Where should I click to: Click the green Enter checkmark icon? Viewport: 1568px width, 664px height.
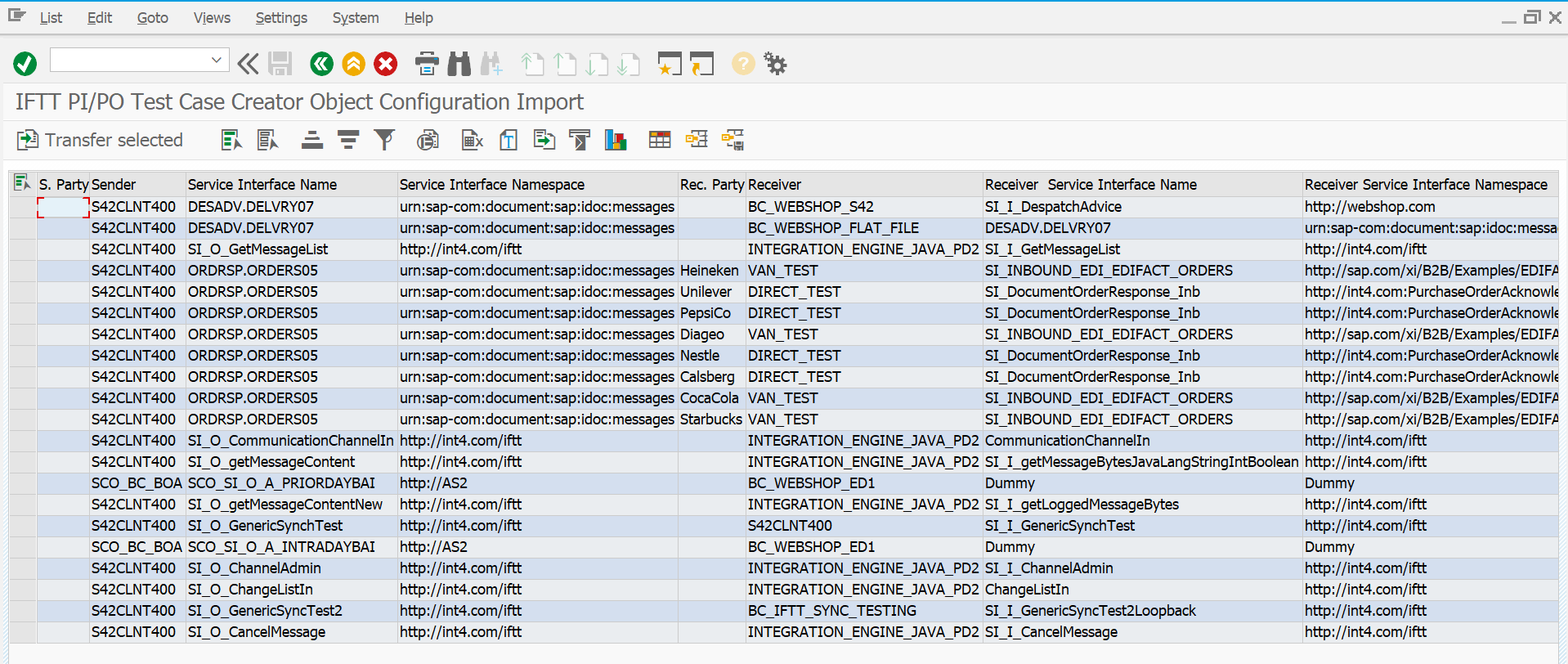click(x=25, y=64)
